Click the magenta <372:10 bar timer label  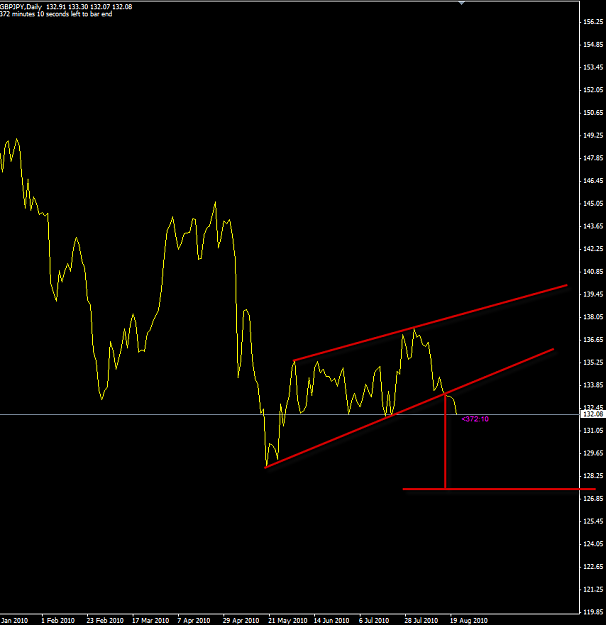(475, 419)
